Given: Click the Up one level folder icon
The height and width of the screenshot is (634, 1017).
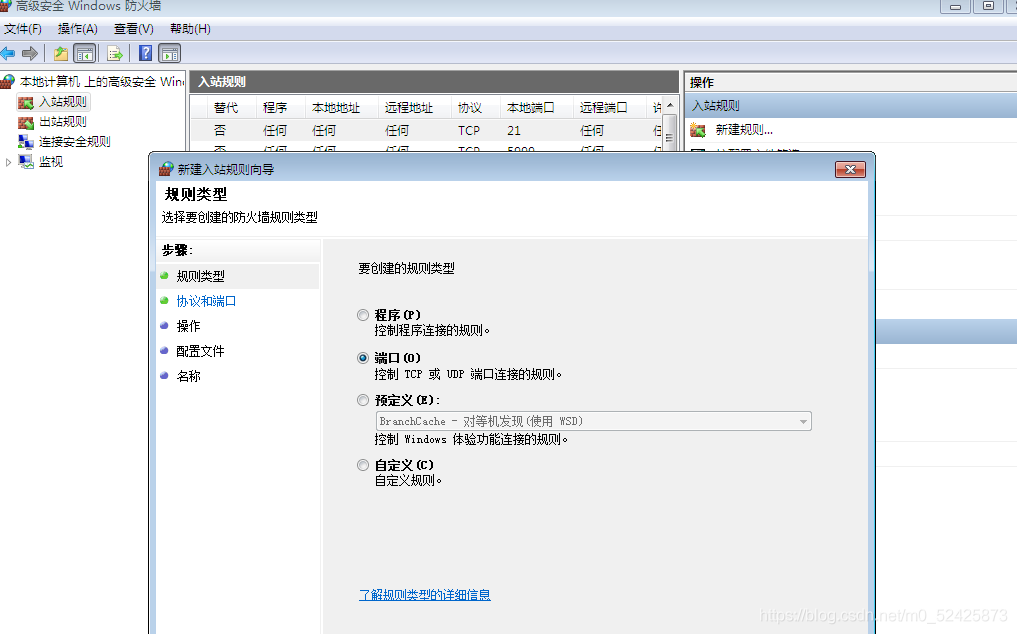Looking at the screenshot, I should (61, 53).
